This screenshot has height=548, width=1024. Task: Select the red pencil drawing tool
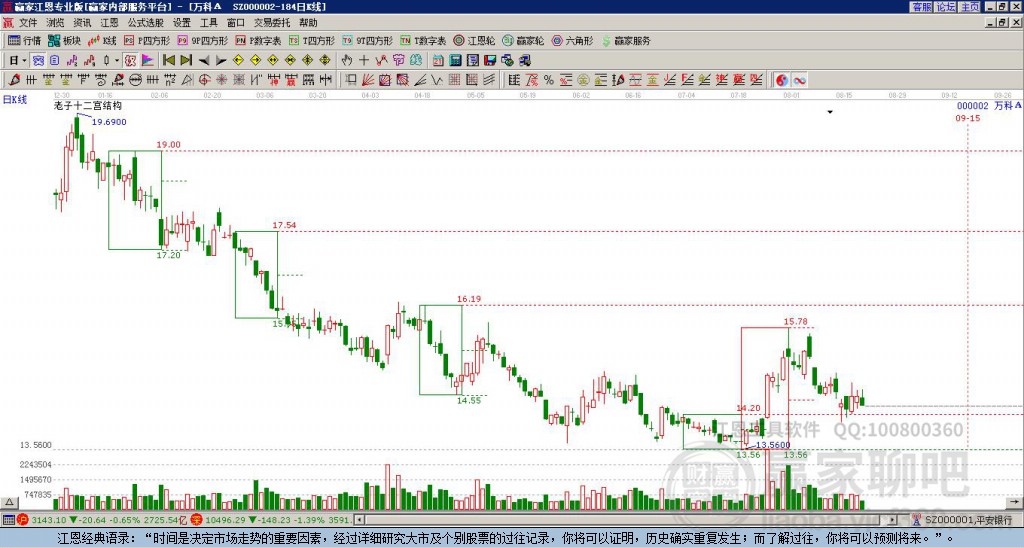tap(14, 80)
